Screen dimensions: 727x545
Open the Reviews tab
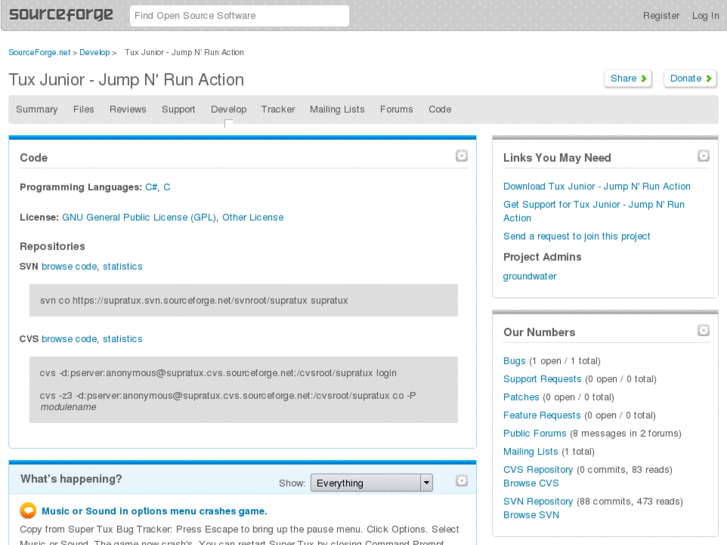(x=128, y=109)
